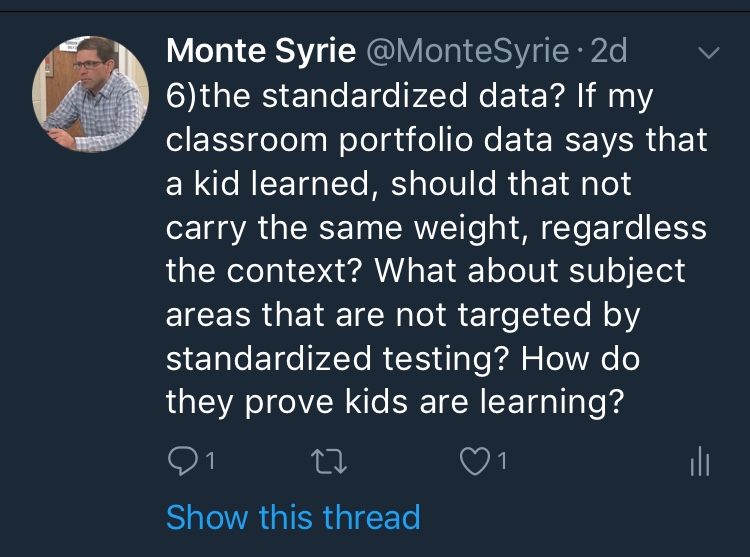Expand the tweet options chevron

[x=707, y=52]
